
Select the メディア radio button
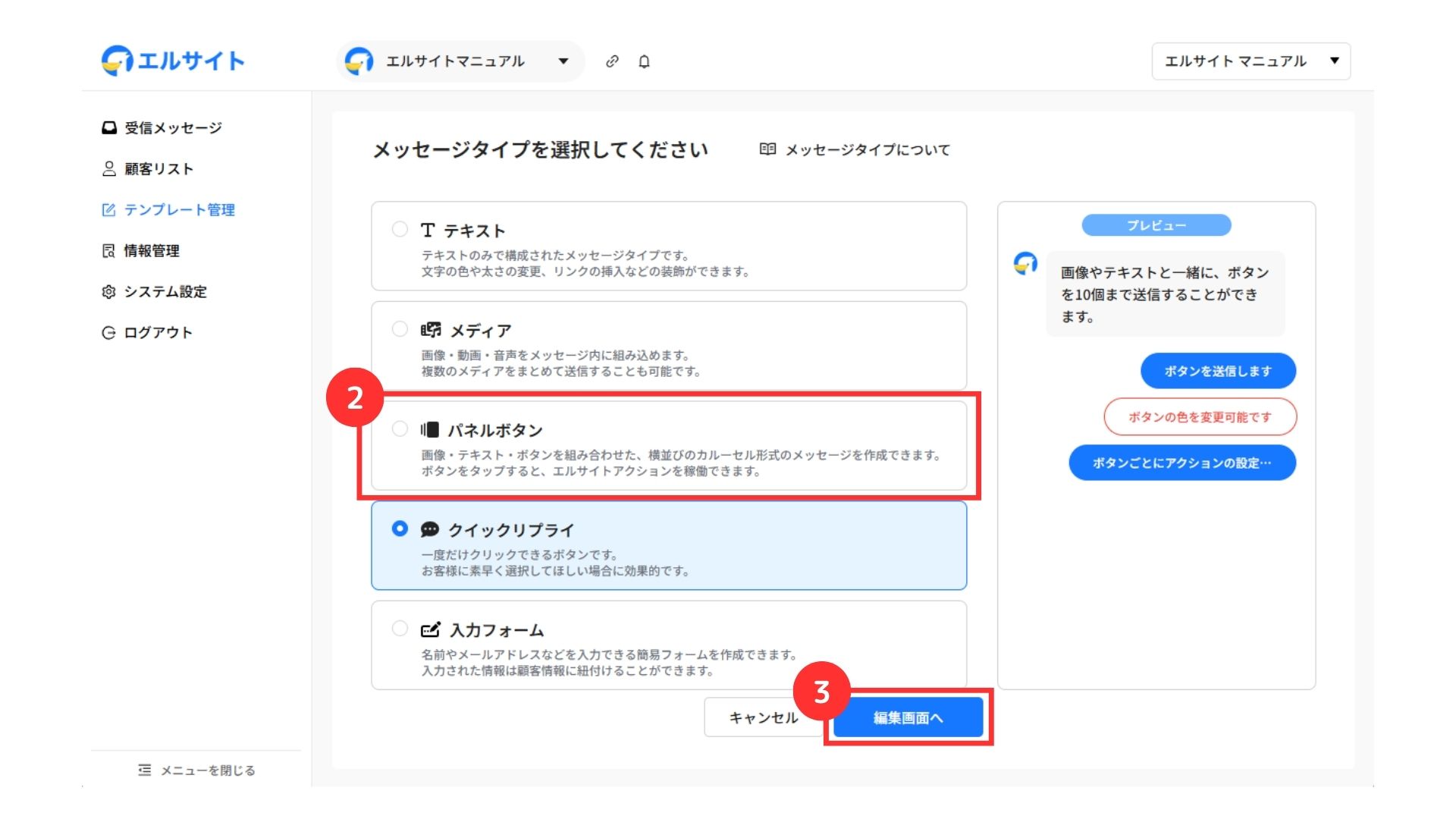point(400,329)
